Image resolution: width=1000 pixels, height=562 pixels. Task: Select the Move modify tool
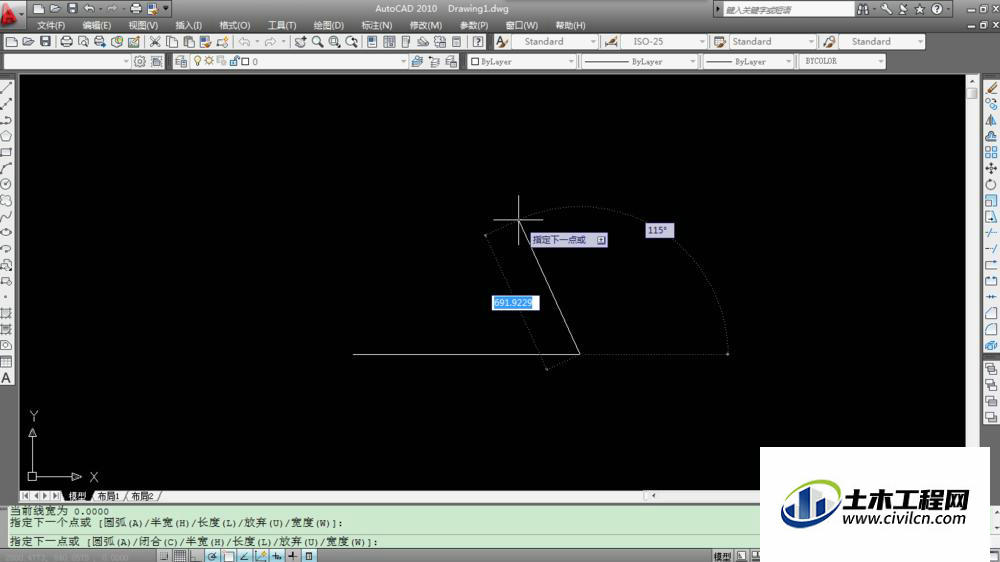(x=991, y=168)
